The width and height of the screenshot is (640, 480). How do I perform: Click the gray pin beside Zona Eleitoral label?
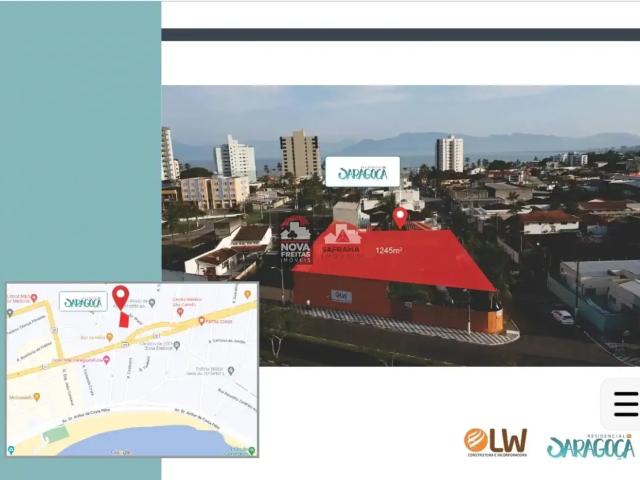176,346
